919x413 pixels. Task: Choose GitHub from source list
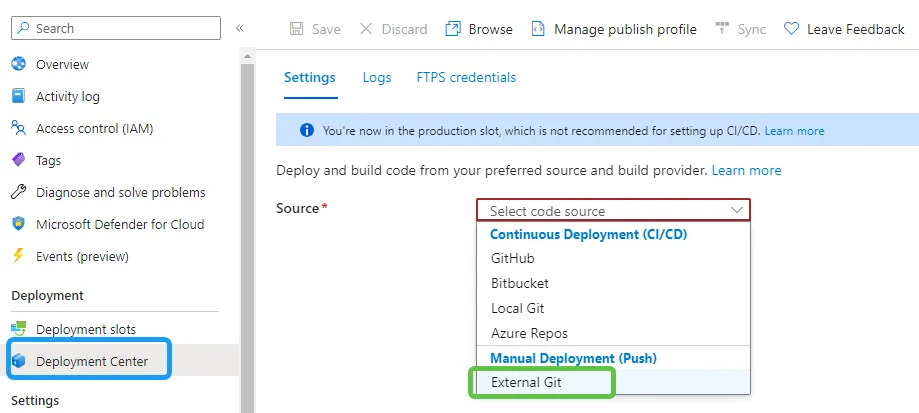pos(512,258)
